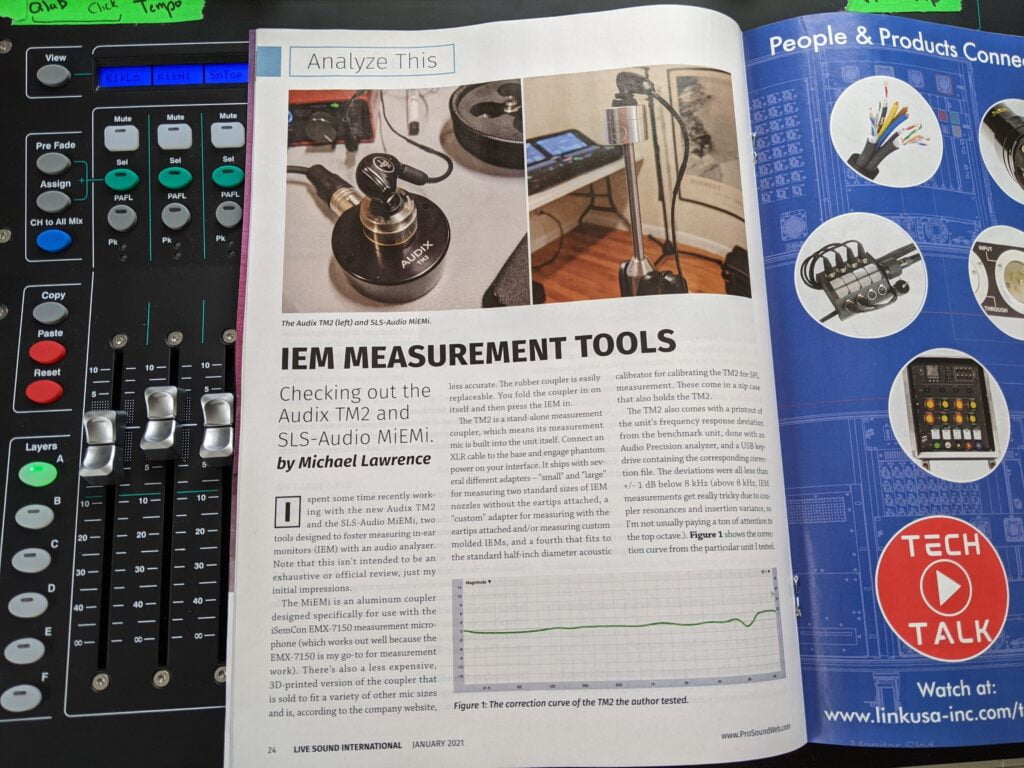This screenshot has height=768, width=1024.
Task: Toggle the green Sel button on KikLo
Action: point(121,179)
